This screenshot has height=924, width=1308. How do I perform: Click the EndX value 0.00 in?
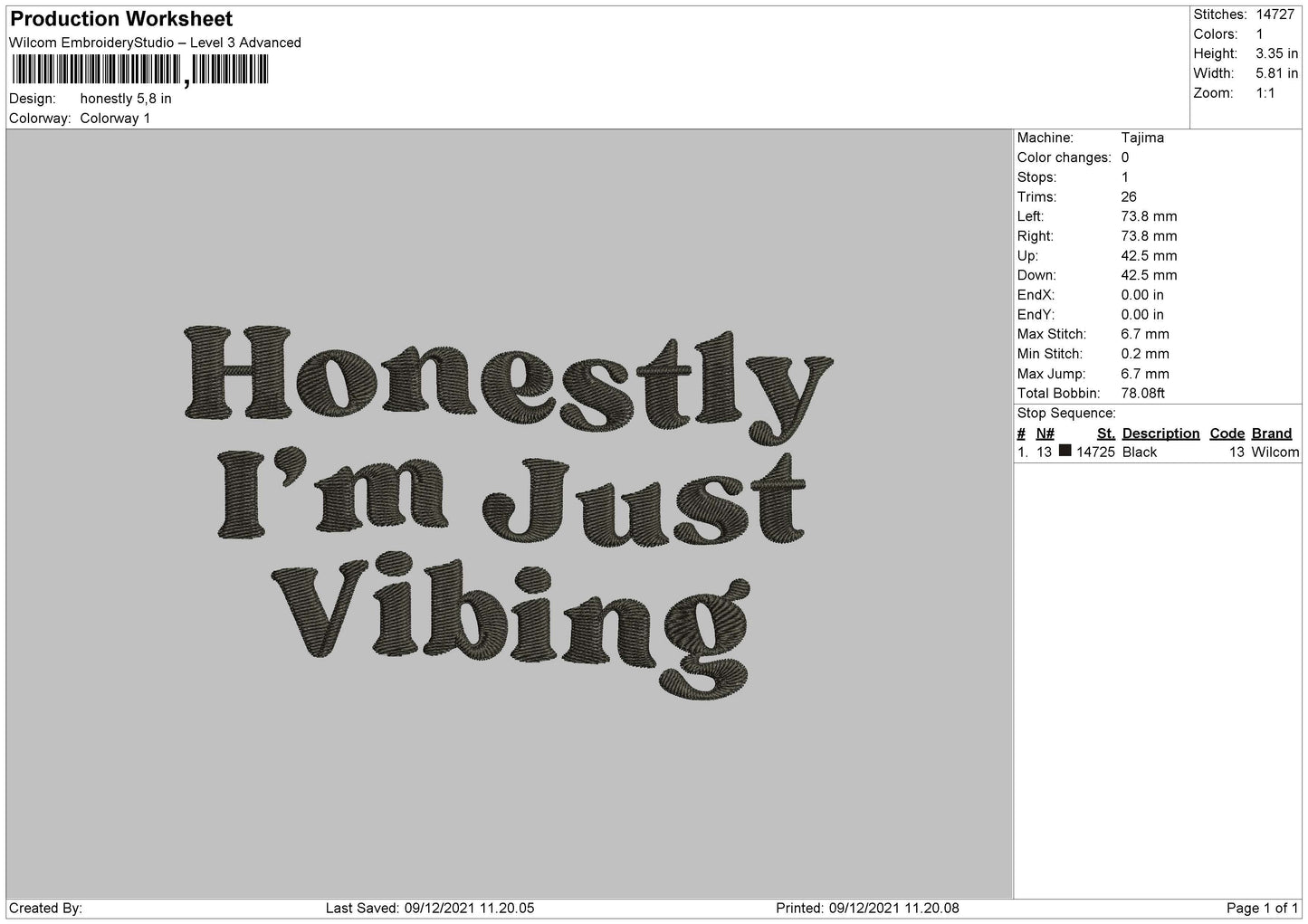(x=1142, y=295)
